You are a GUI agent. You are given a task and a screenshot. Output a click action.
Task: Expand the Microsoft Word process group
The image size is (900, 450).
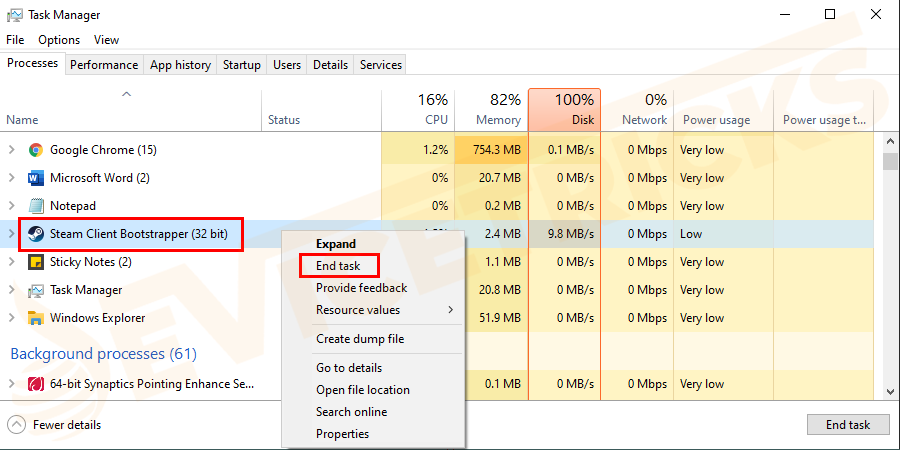pyautogui.click(x=11, y=178)
